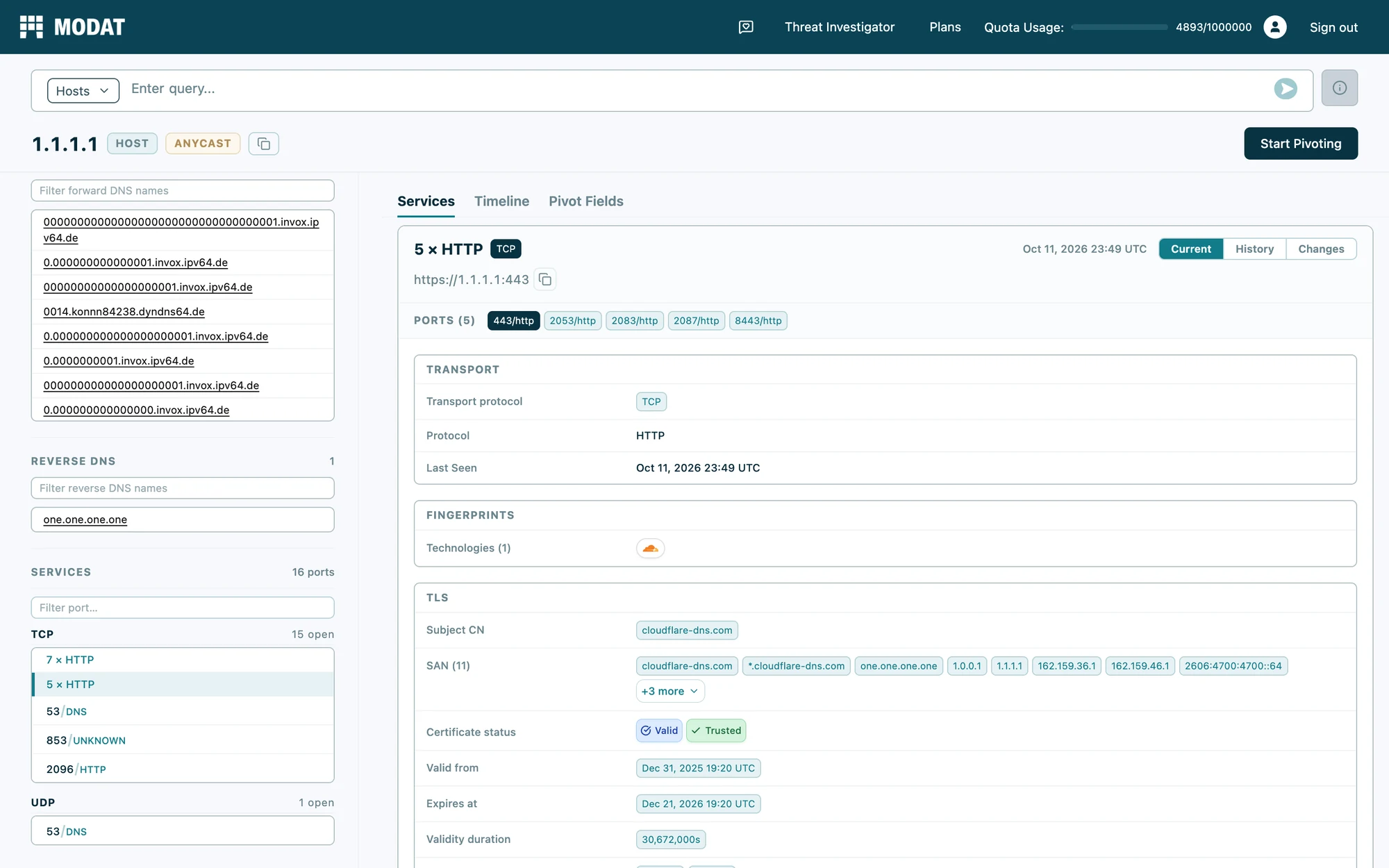Open the Hosts search type dropdown

coord(83,91)
